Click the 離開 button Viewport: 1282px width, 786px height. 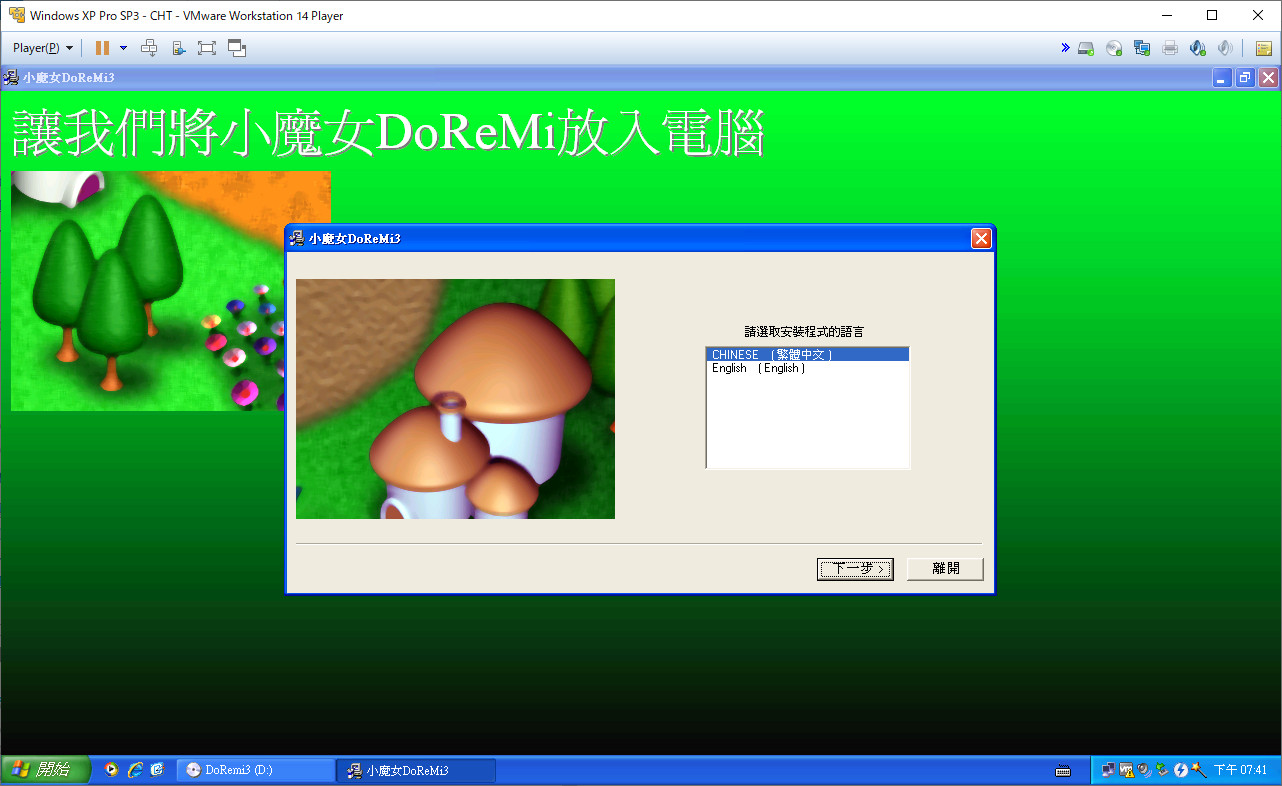click(x=945, y=569)
